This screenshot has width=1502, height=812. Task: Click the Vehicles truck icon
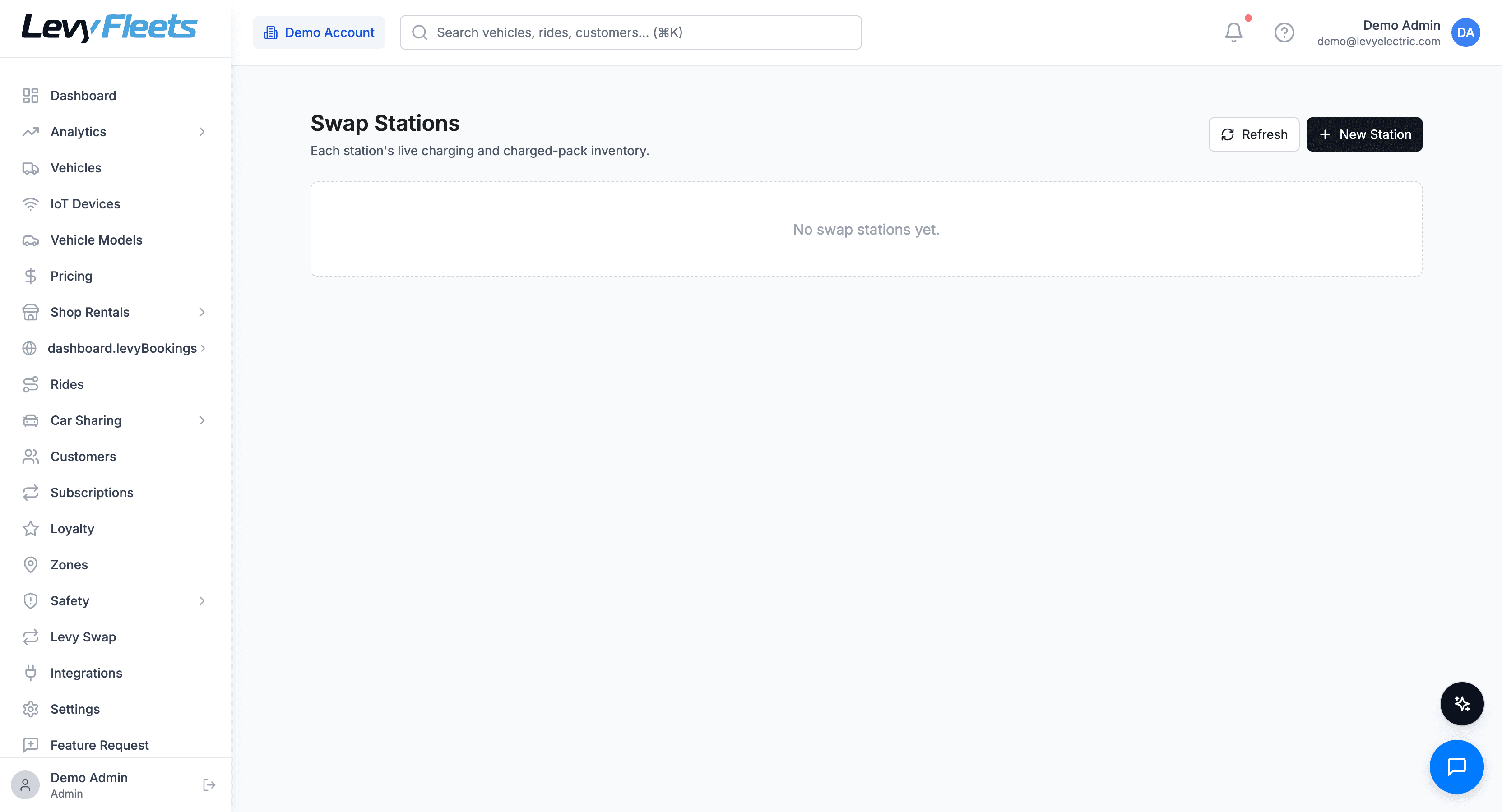[x=30, y=168]
